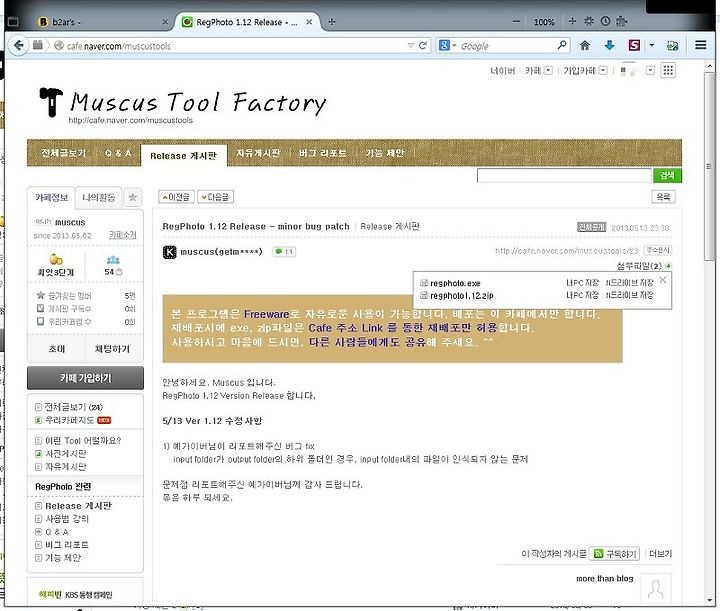Click the cafe search input field
Screen dimensions: 720x611
(x=564, y=175)
